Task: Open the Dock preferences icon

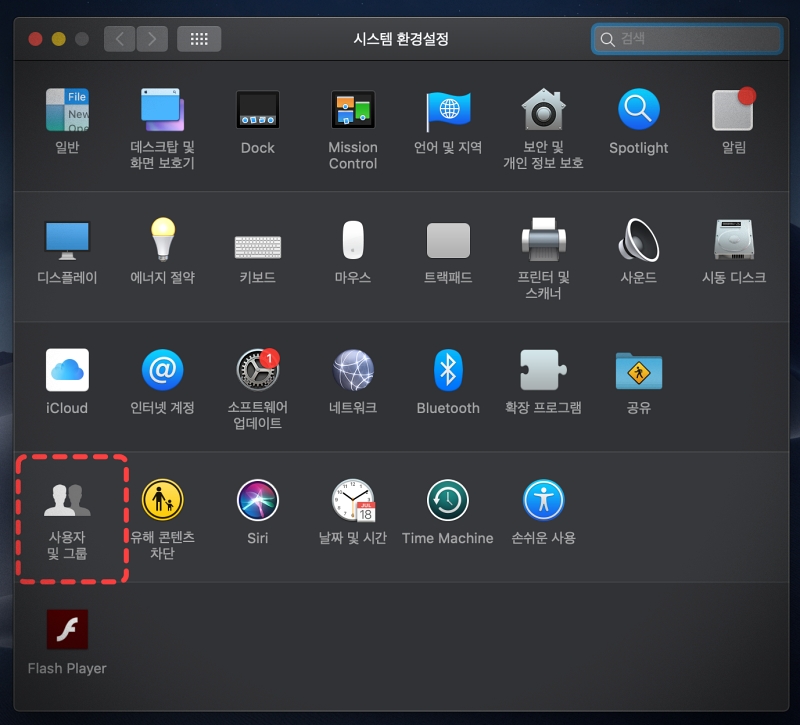Action: tap(258, 110)
